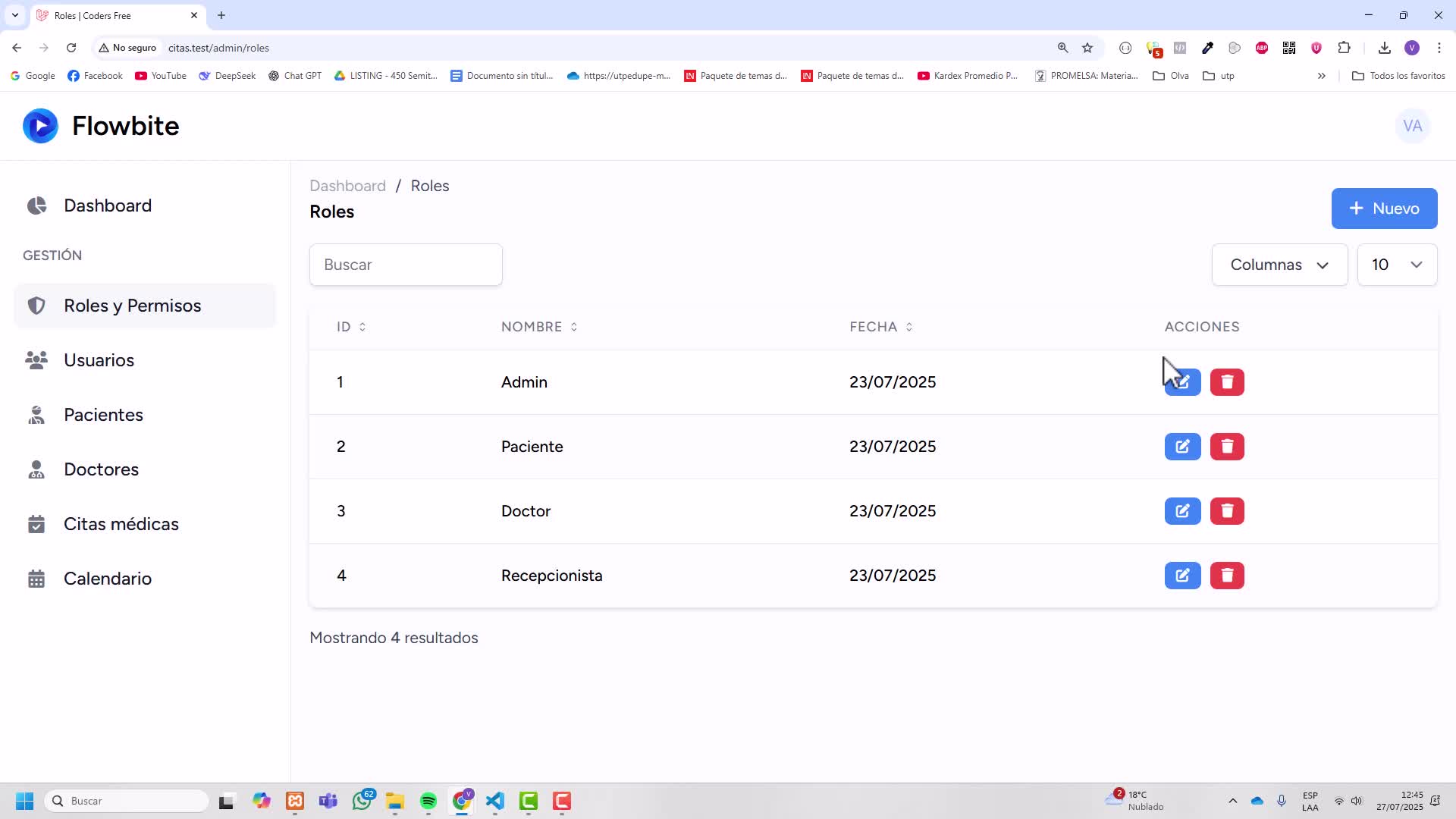The image size is (1456, 819).
Task: Delete the Recepcionista role
Action: [x=1227, y=576]
